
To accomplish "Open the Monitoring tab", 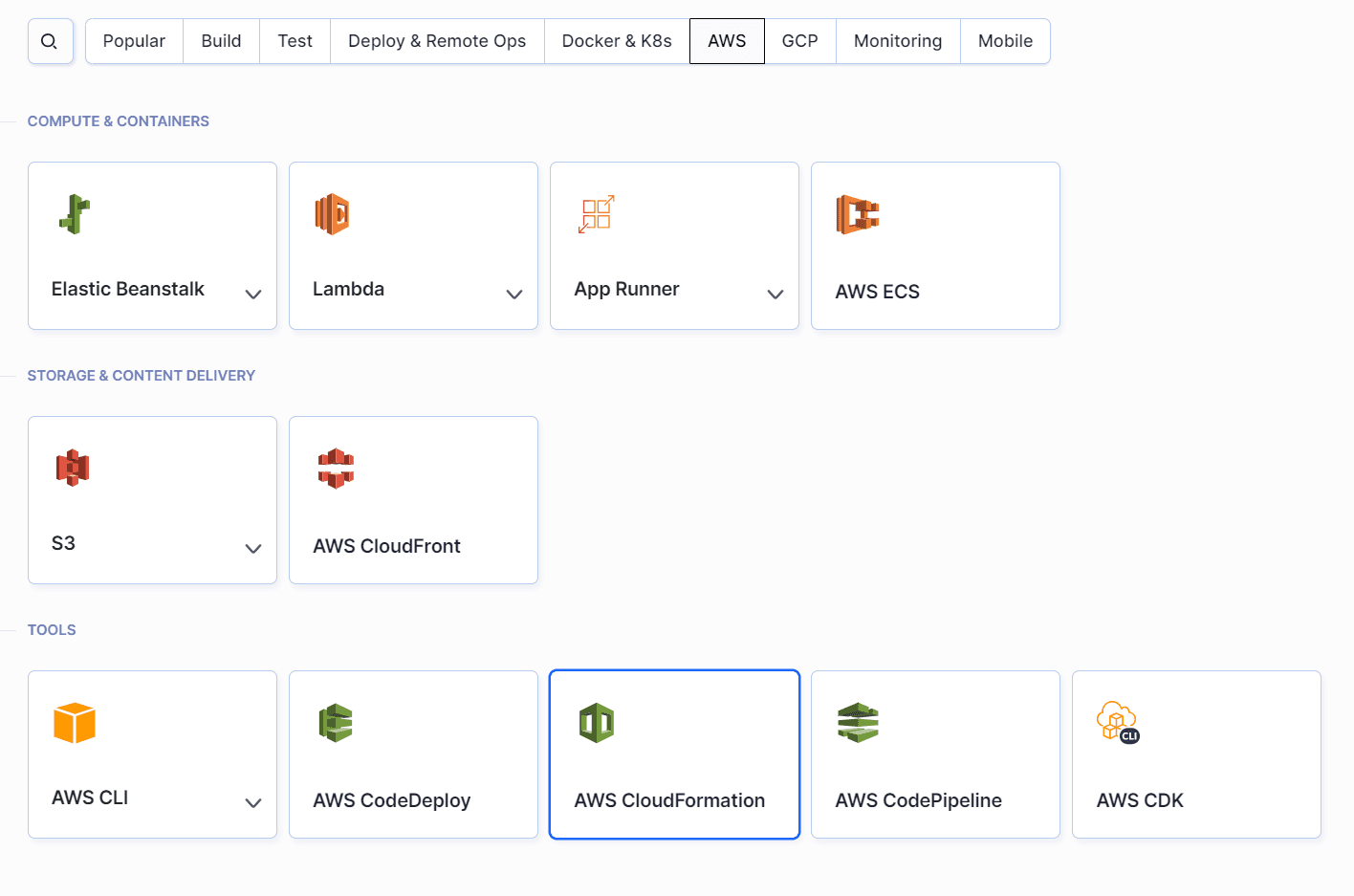I will (x=898, y=41).
